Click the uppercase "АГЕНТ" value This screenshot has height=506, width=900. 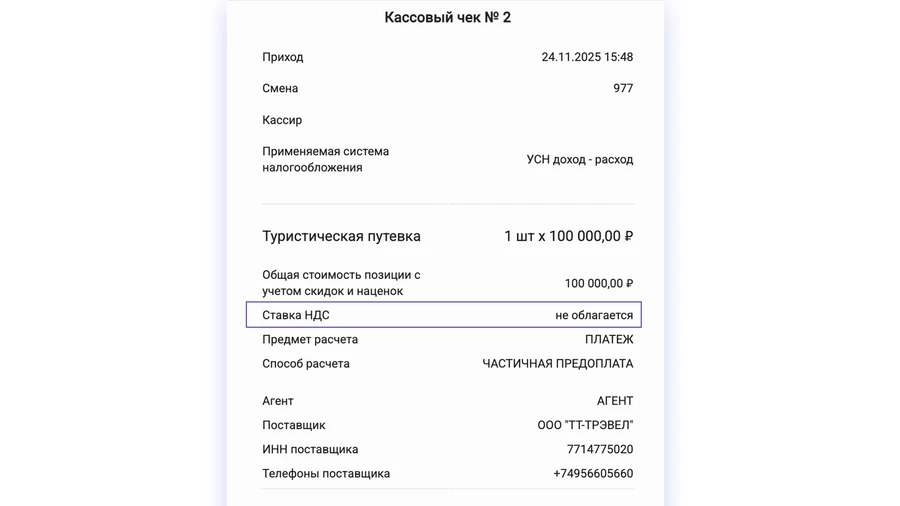(615, 401)
